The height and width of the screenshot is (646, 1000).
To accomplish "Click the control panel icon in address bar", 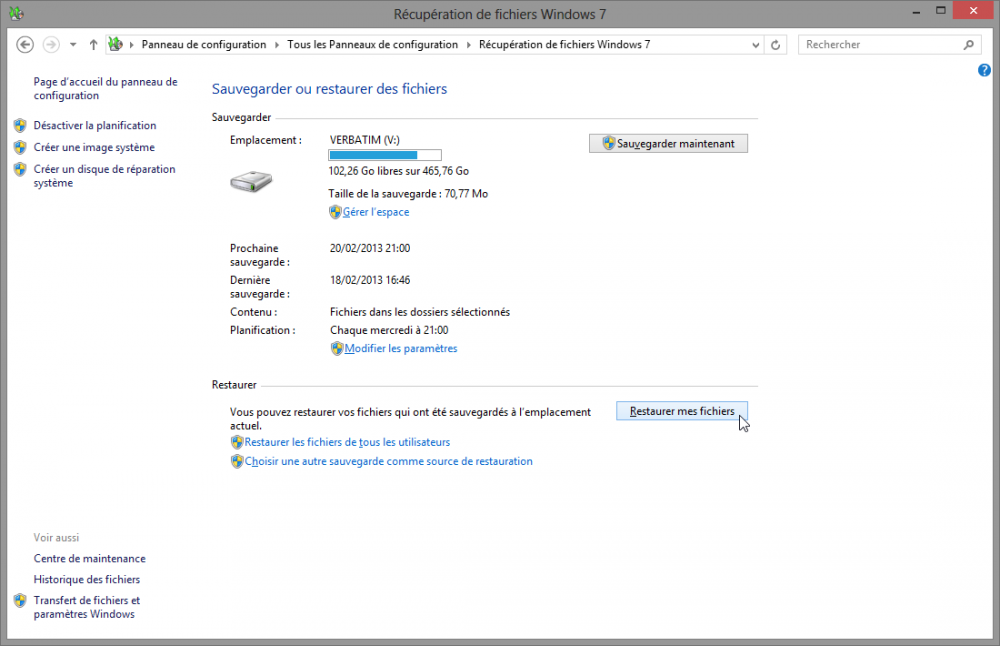I will click(x=115, y=44).
